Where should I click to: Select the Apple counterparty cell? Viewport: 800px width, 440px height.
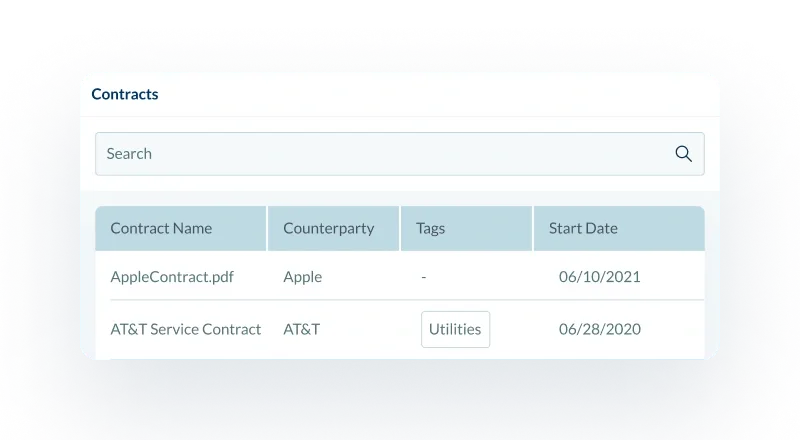click(x=303, y=277)
